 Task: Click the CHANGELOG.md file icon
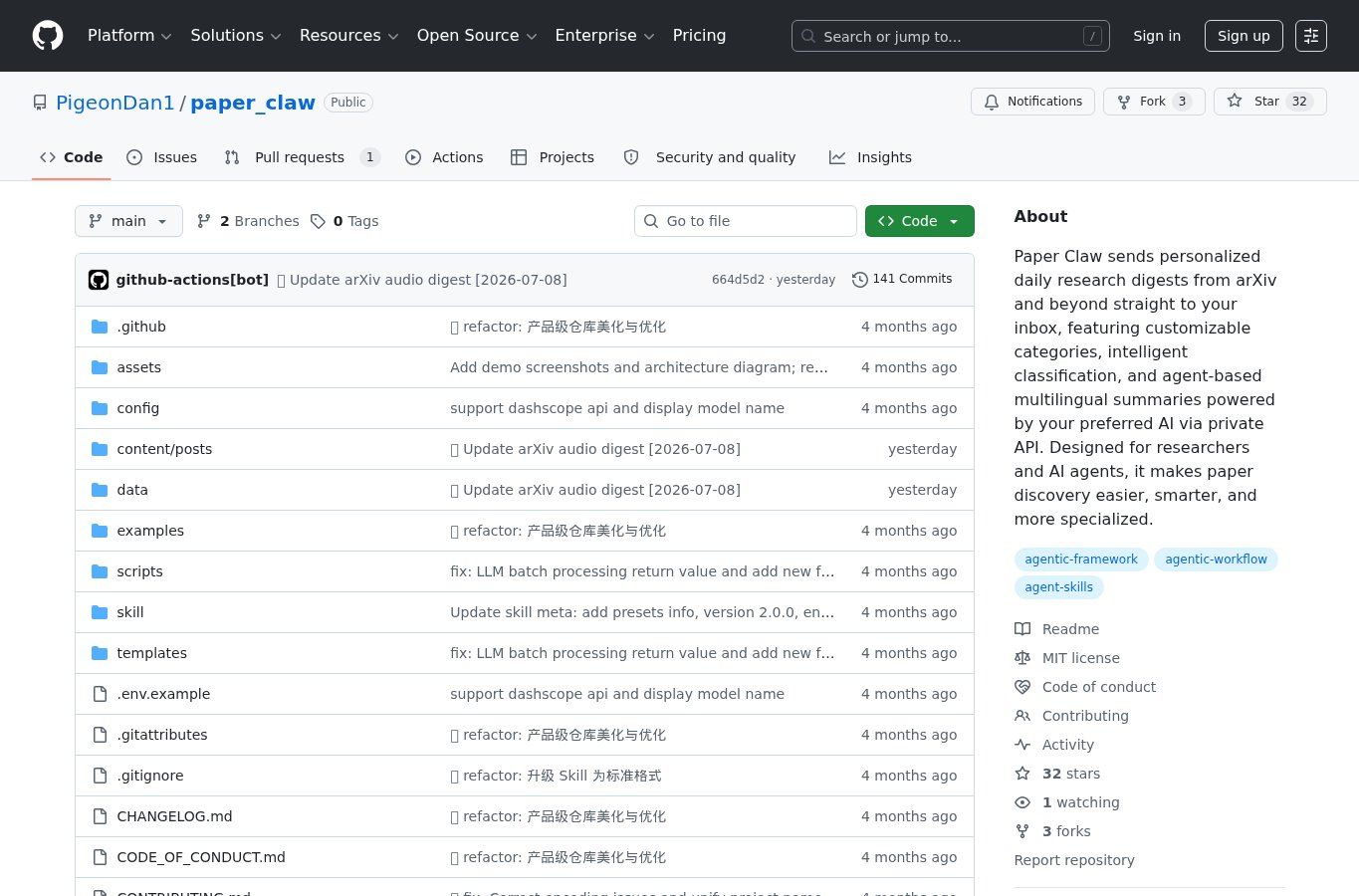pyautogui.click(x=100, y=816)
